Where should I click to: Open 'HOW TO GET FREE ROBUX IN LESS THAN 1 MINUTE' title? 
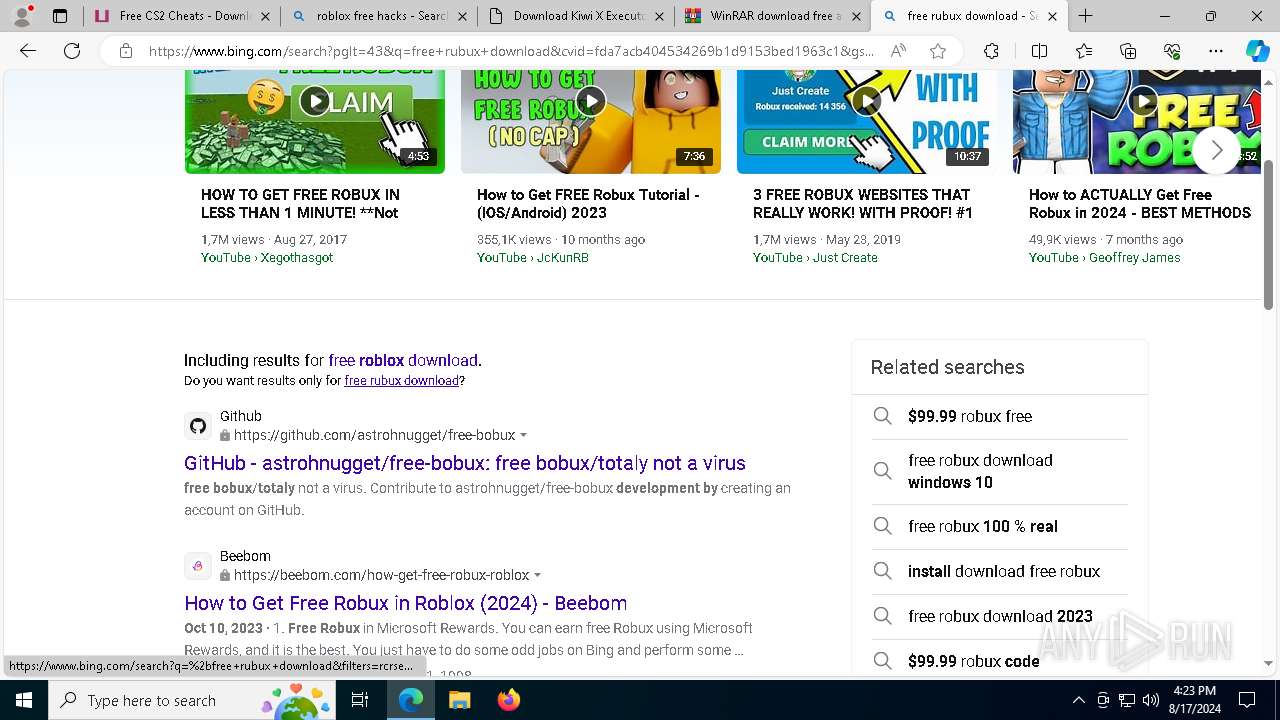300,204
